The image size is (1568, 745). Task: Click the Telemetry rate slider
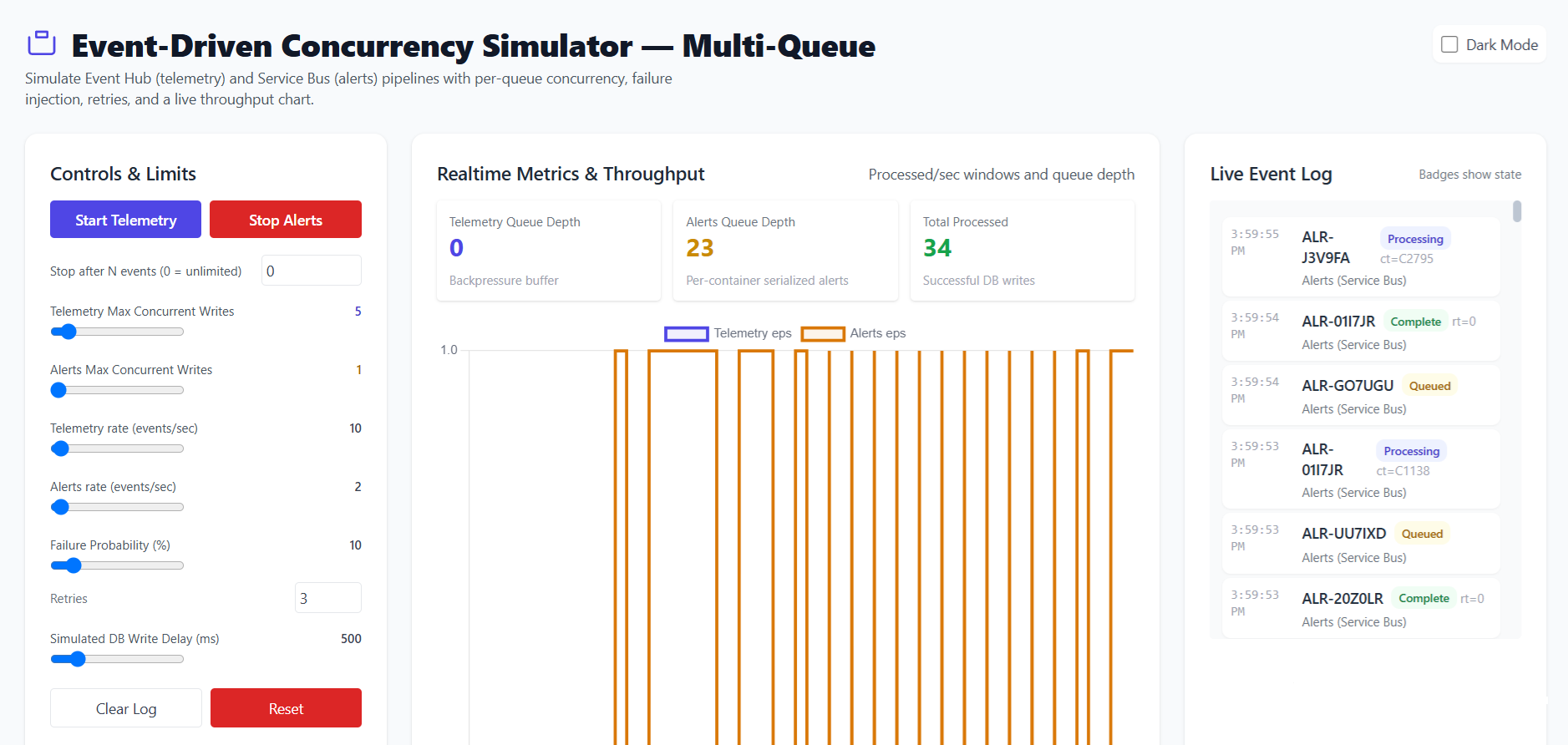[x=117, y=449]
